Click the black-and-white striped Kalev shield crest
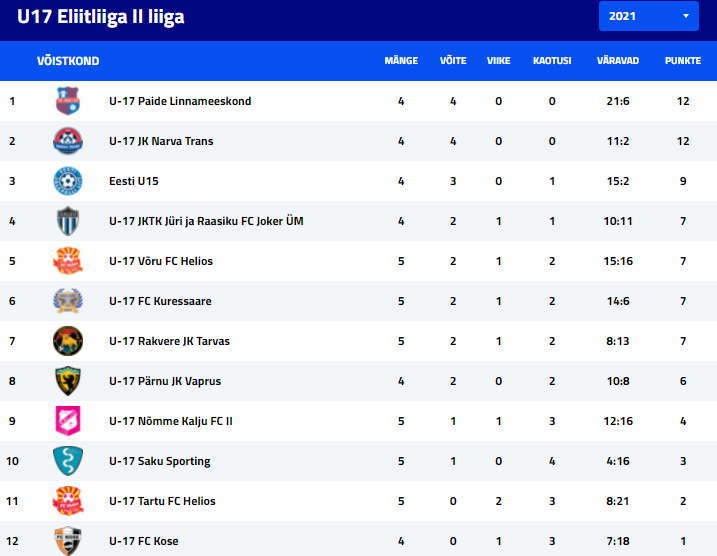Screen dimensions: 717x556 [x=68, y=221]
